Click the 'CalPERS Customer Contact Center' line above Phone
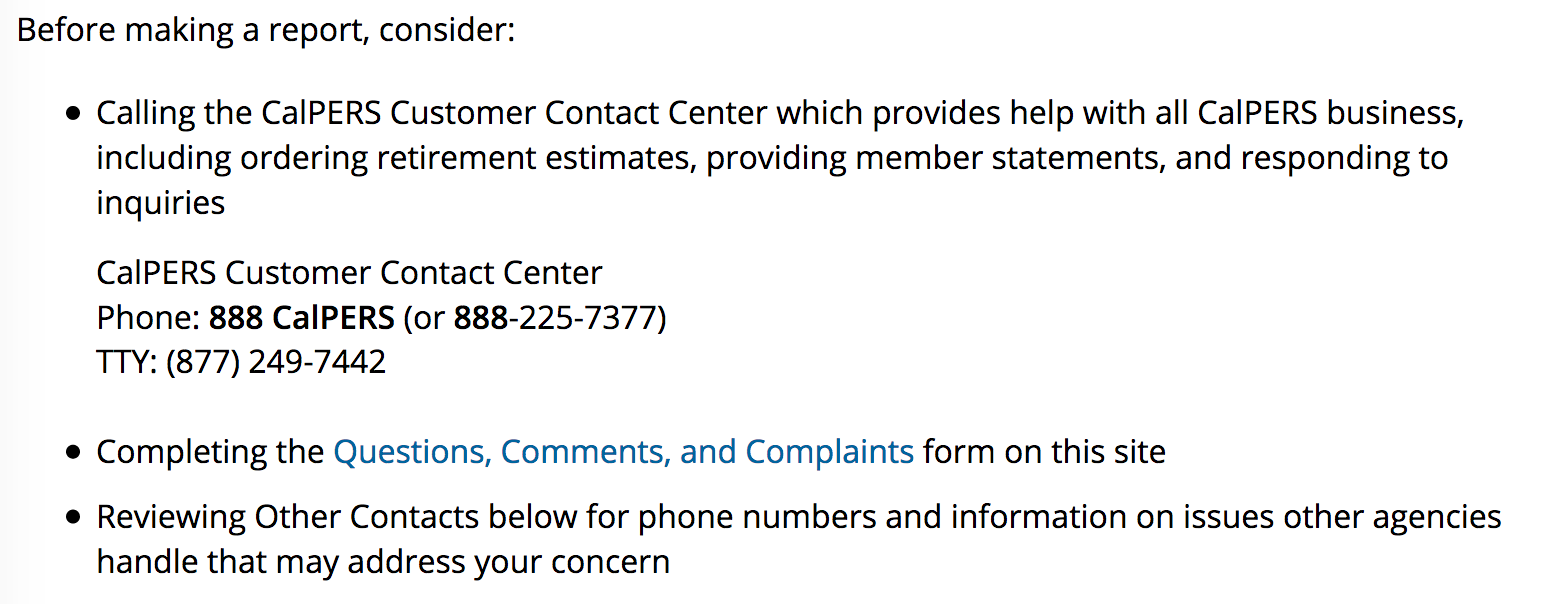The height and width of the screenshot is (604, 1546). (x=349, y=273)
